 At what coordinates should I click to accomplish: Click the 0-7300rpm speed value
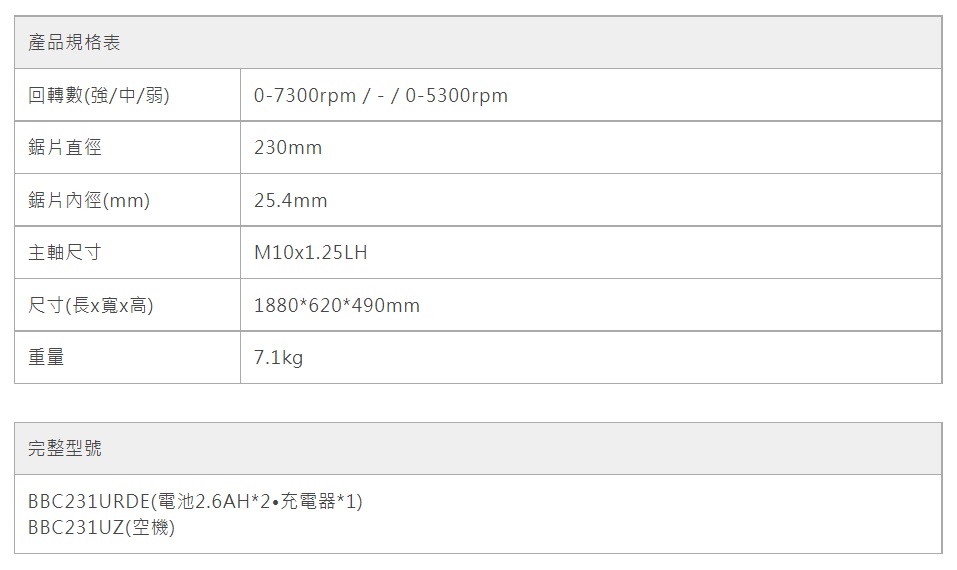305,96
